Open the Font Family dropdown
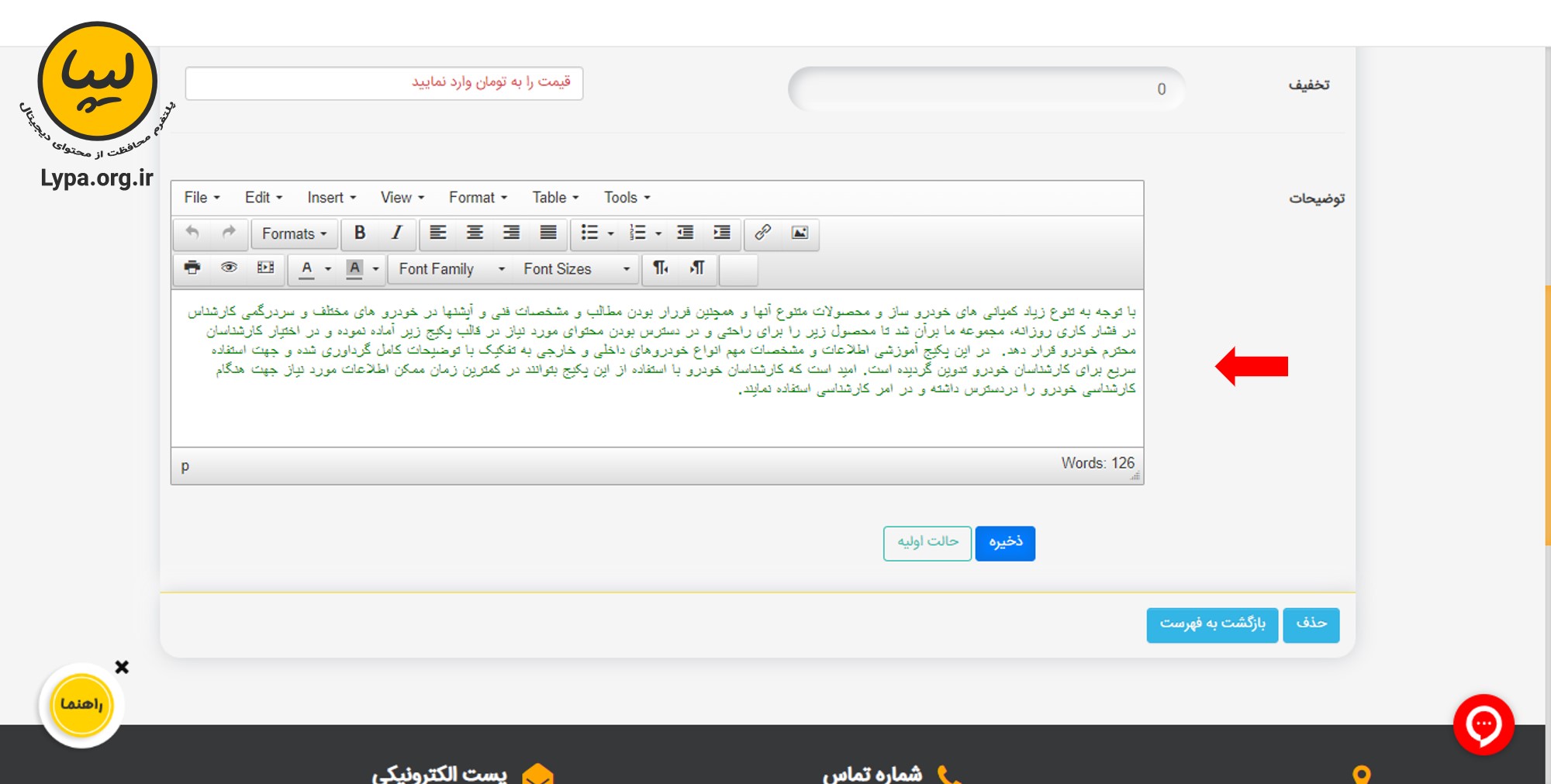The width and height of the screenshot is (1551, 784). [451, 269]
